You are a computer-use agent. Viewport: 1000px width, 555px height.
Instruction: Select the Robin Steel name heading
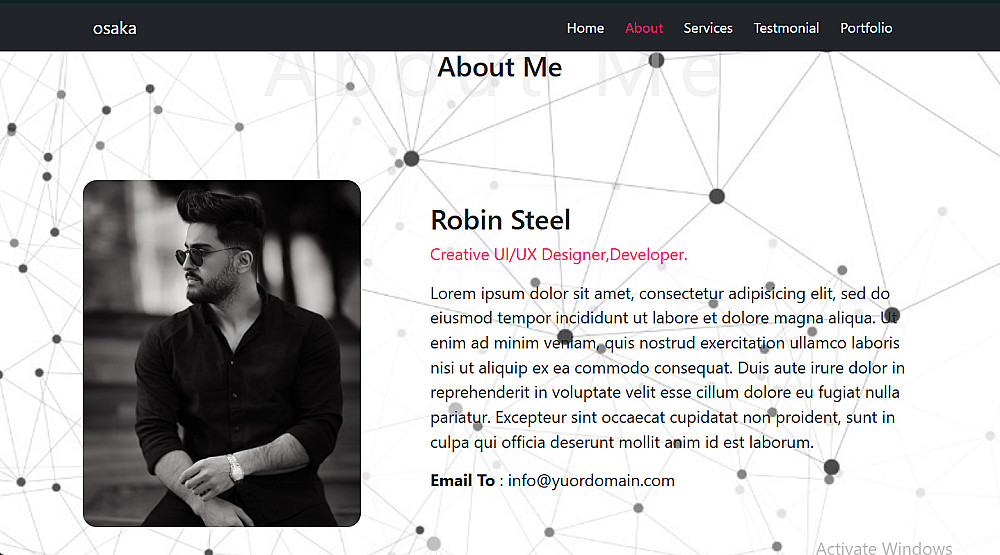500,220
